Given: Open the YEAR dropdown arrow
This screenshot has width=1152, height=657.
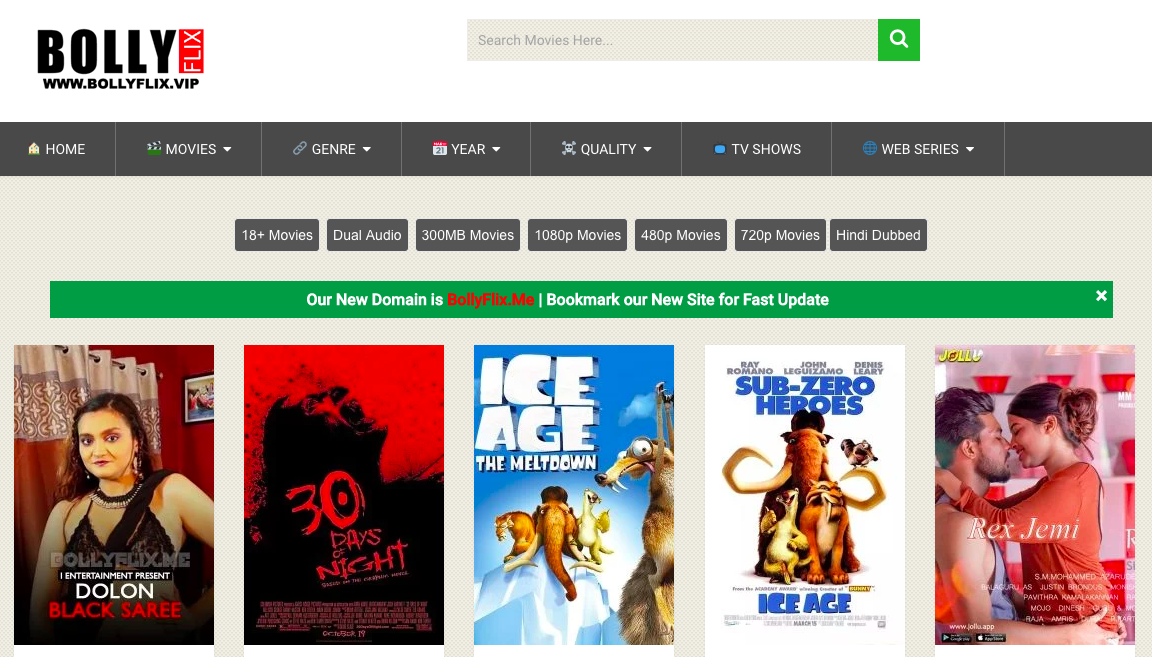Looking at the screenshot, I should click(496, 150).
